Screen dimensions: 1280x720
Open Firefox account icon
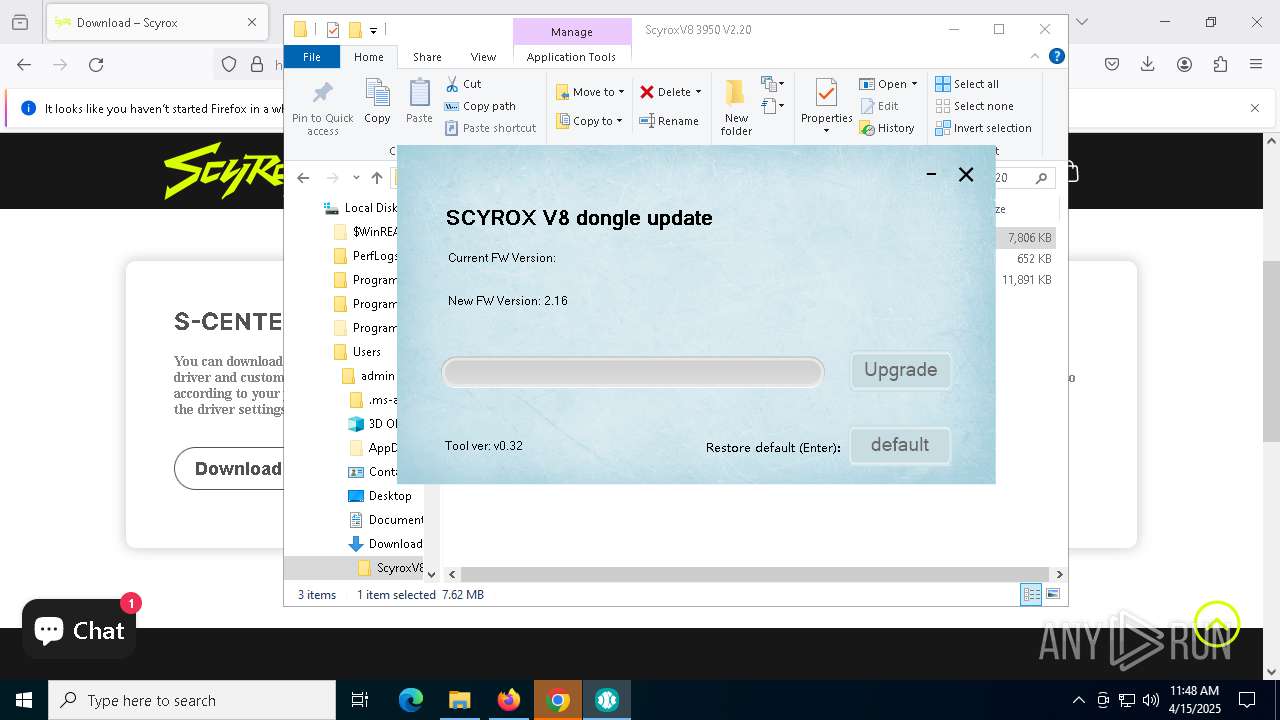1184,65
